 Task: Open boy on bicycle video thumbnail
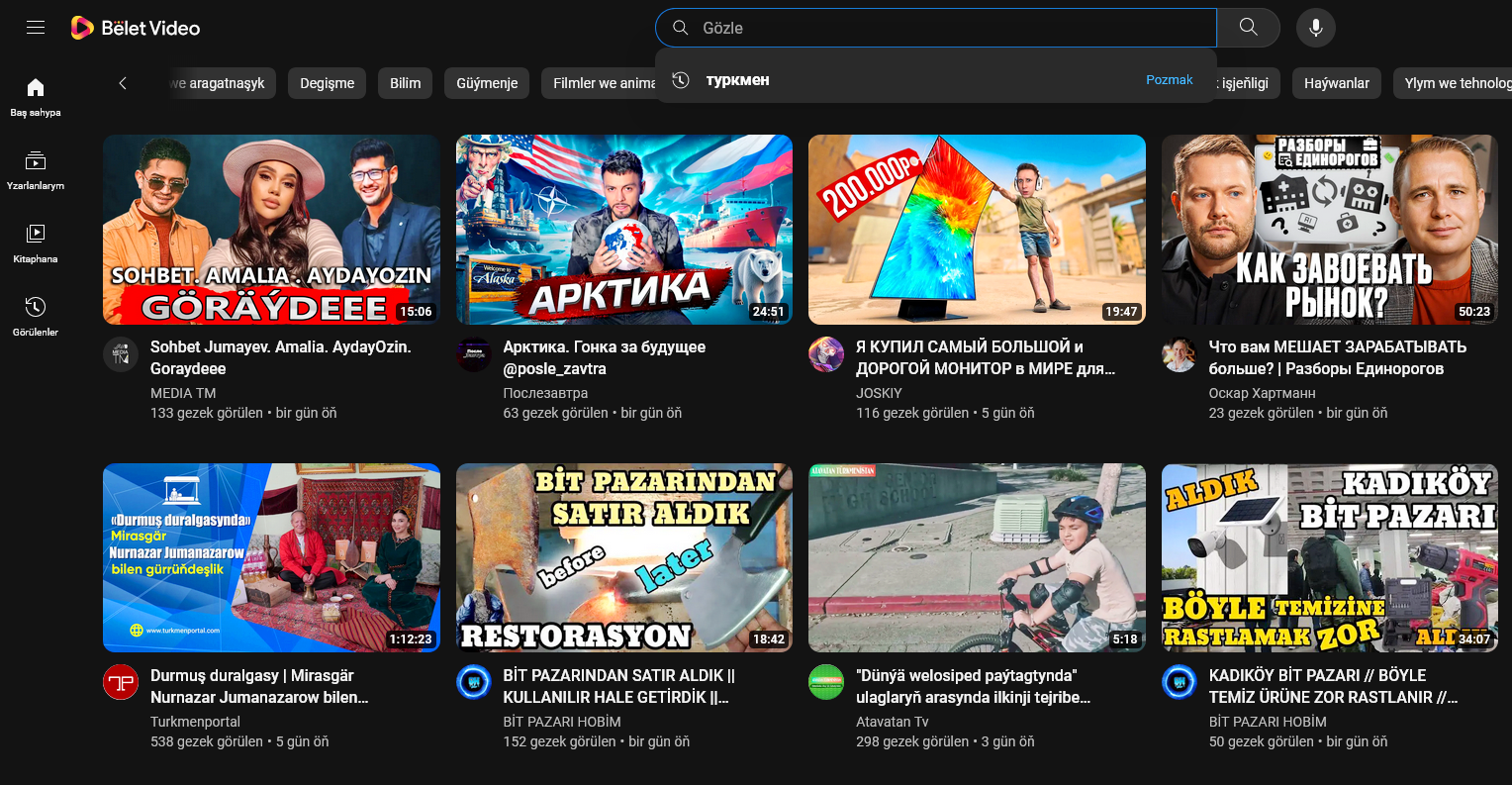click(x=977, y=557)
